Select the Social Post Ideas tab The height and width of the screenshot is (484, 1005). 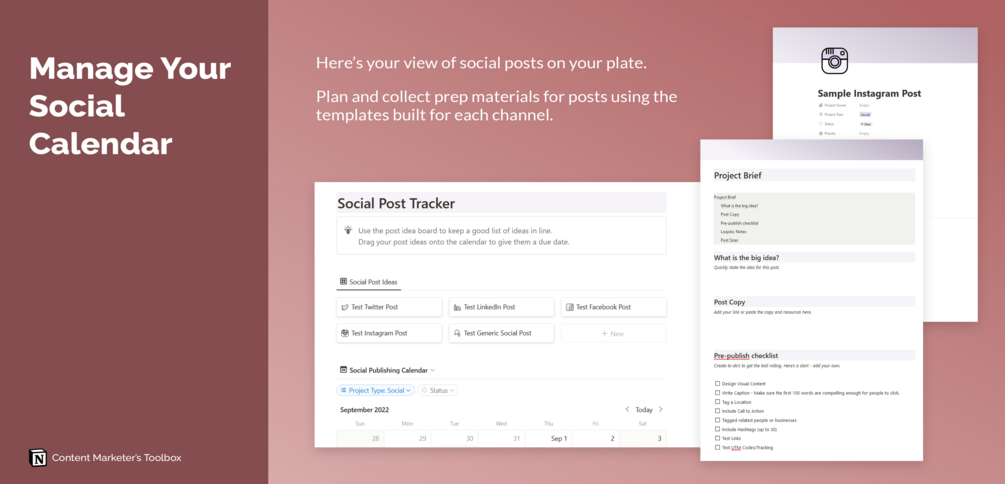point(369,281)
